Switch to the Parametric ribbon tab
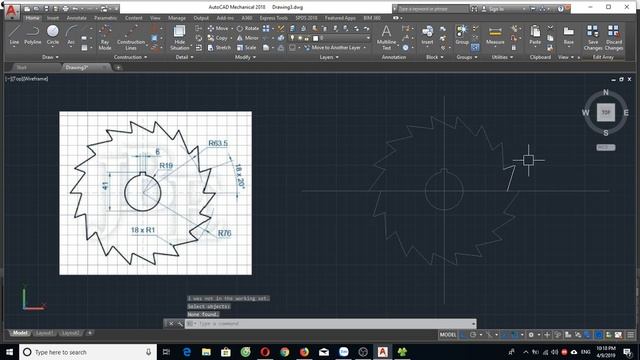Image resolution: width=640 pixels, height=360 pixels. click(105, 18)
